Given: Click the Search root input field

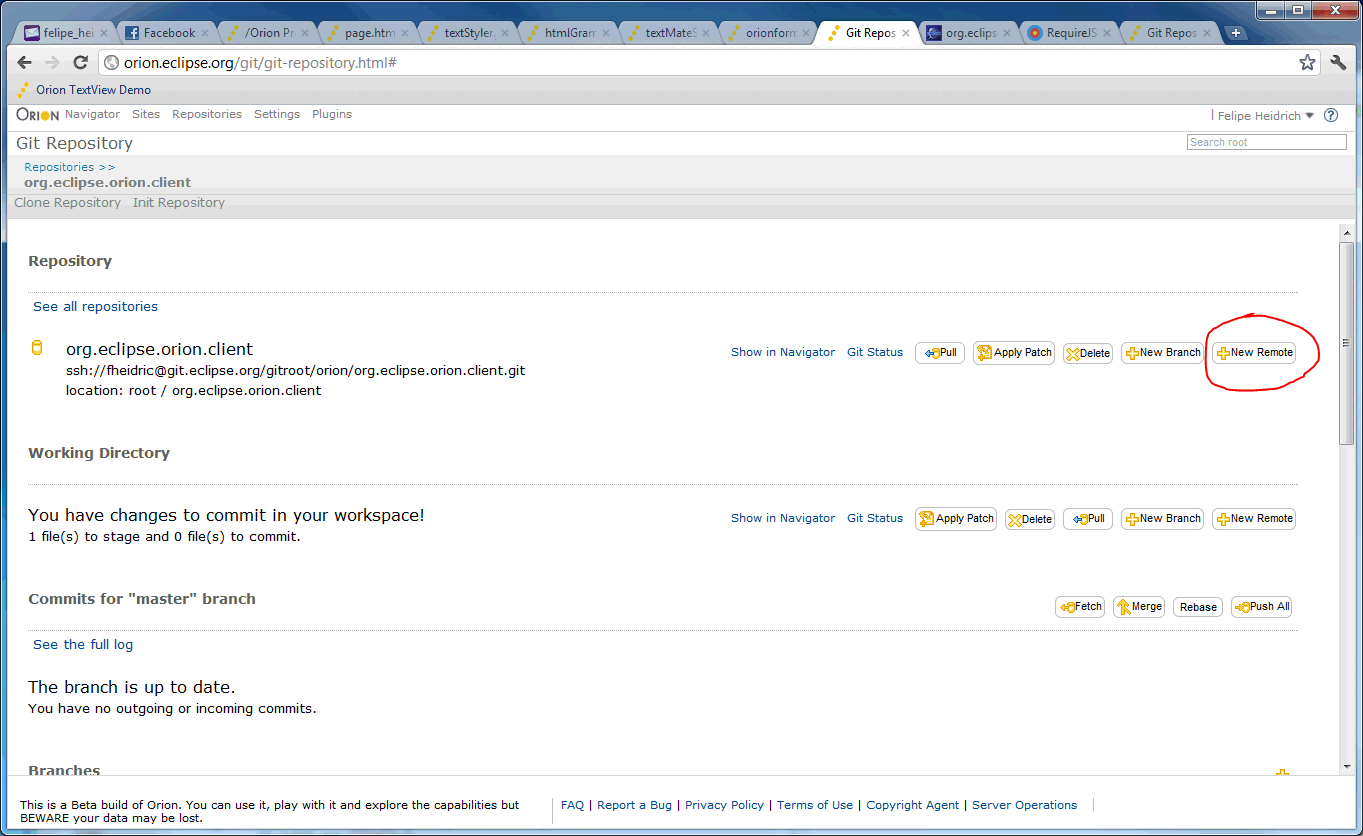Looking at the screenshot, I should [x=1266, y=142].
